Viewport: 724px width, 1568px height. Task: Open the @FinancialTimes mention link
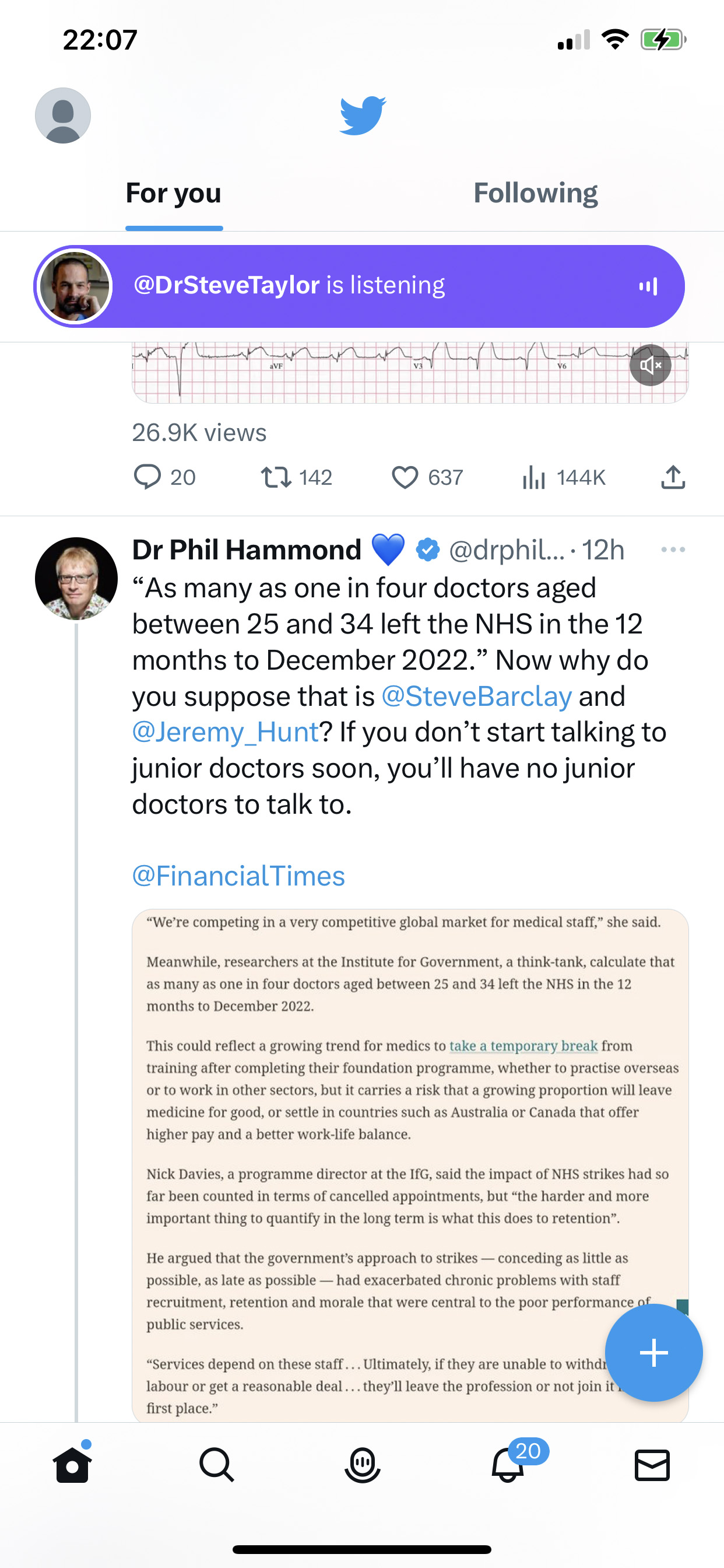point(238,877)
